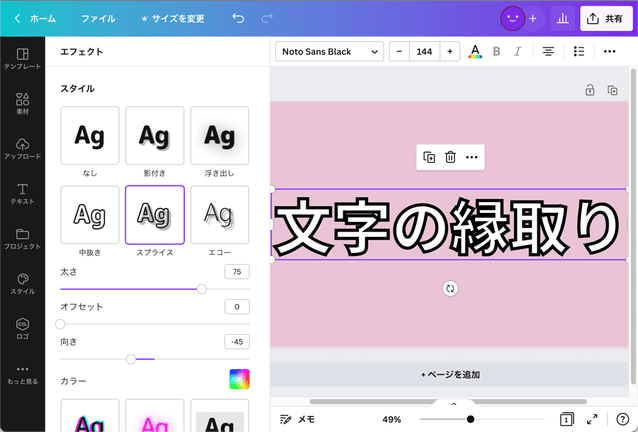Click the 太さ thickness slider handle
This screenshot has height=432, width=638.
point(201,289)
